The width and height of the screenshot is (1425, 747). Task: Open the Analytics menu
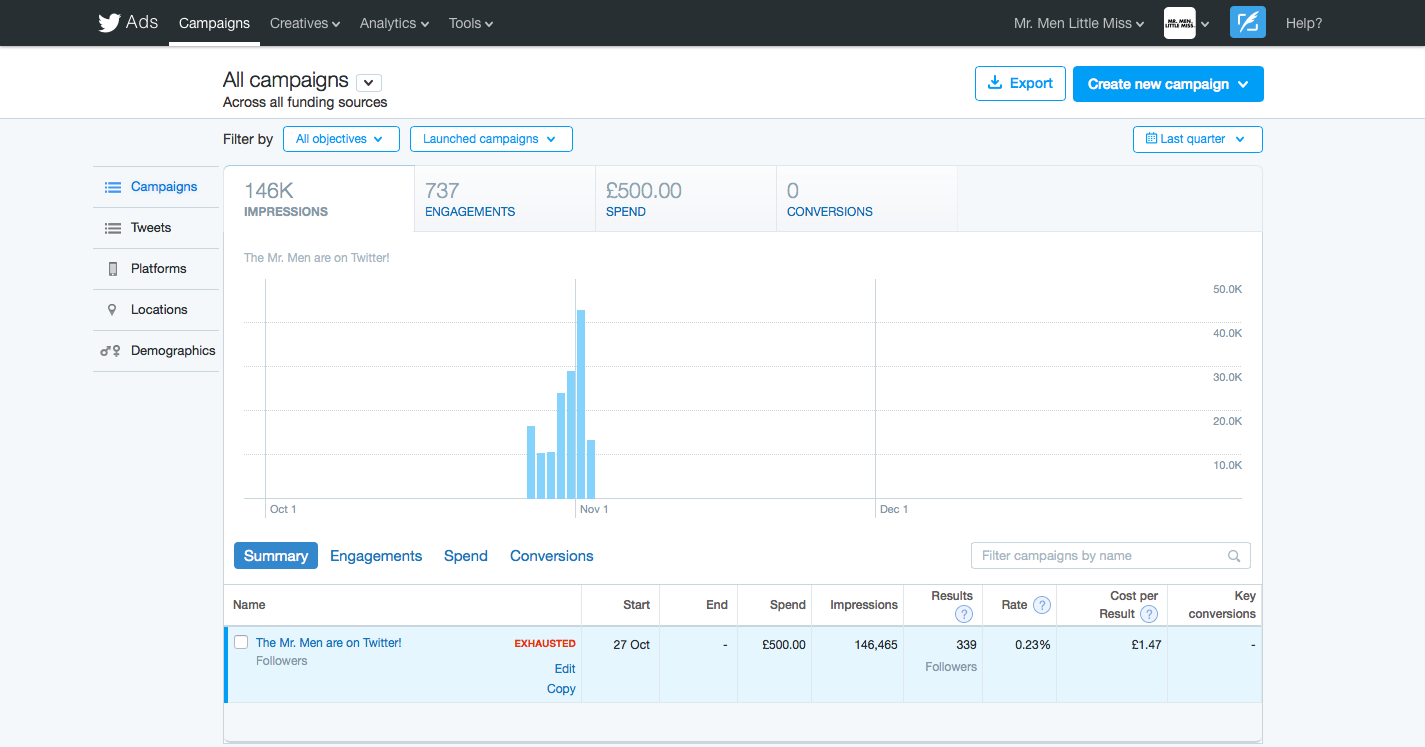pyautogui.click(x=395, y=23)
